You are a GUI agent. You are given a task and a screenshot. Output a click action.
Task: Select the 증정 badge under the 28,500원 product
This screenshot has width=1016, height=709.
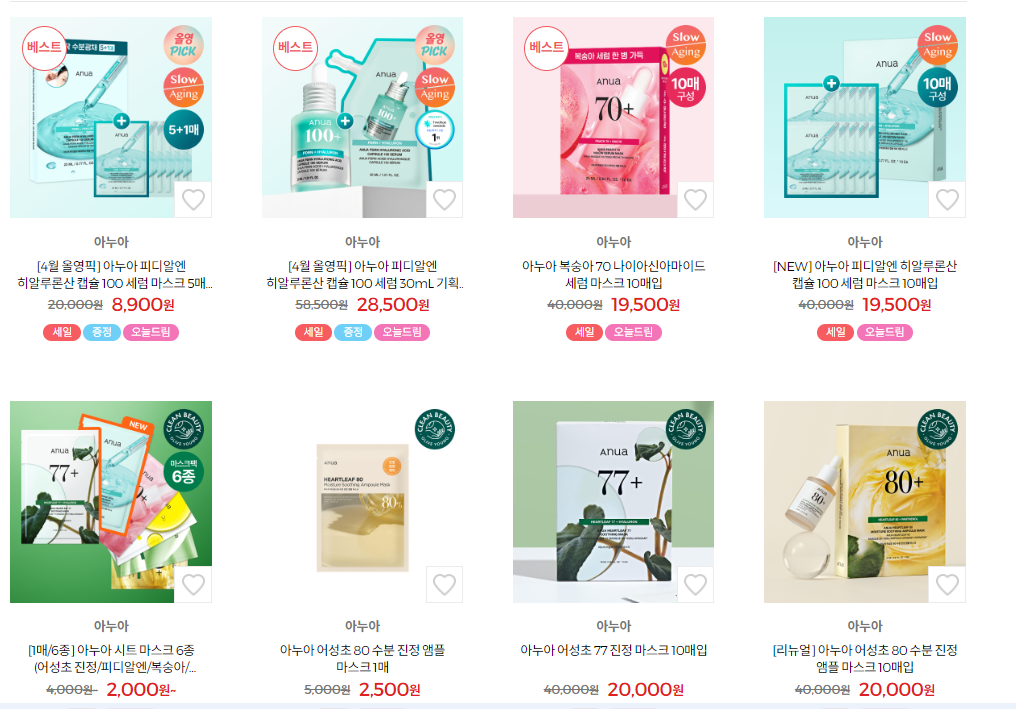(353, 332)
